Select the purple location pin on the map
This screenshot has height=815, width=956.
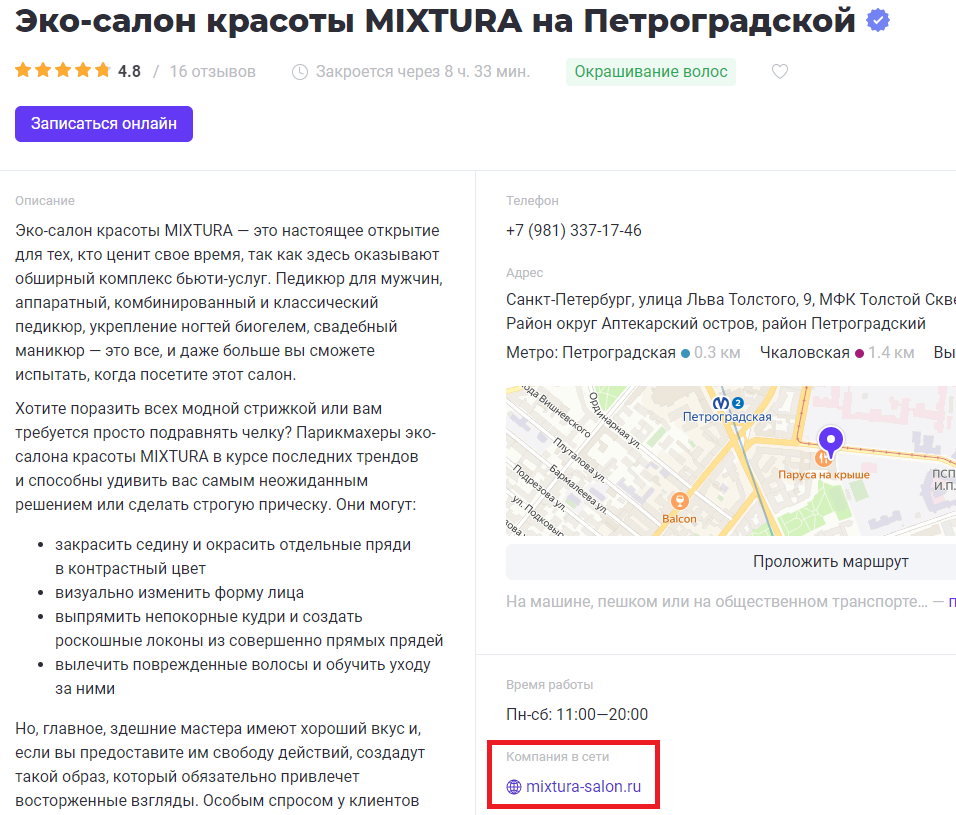click(831, 440)
